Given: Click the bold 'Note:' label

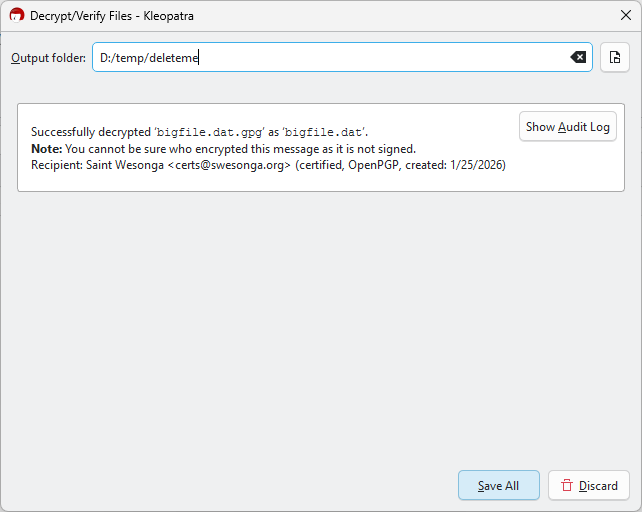Looking at the screenshot, I should [46, 149].
